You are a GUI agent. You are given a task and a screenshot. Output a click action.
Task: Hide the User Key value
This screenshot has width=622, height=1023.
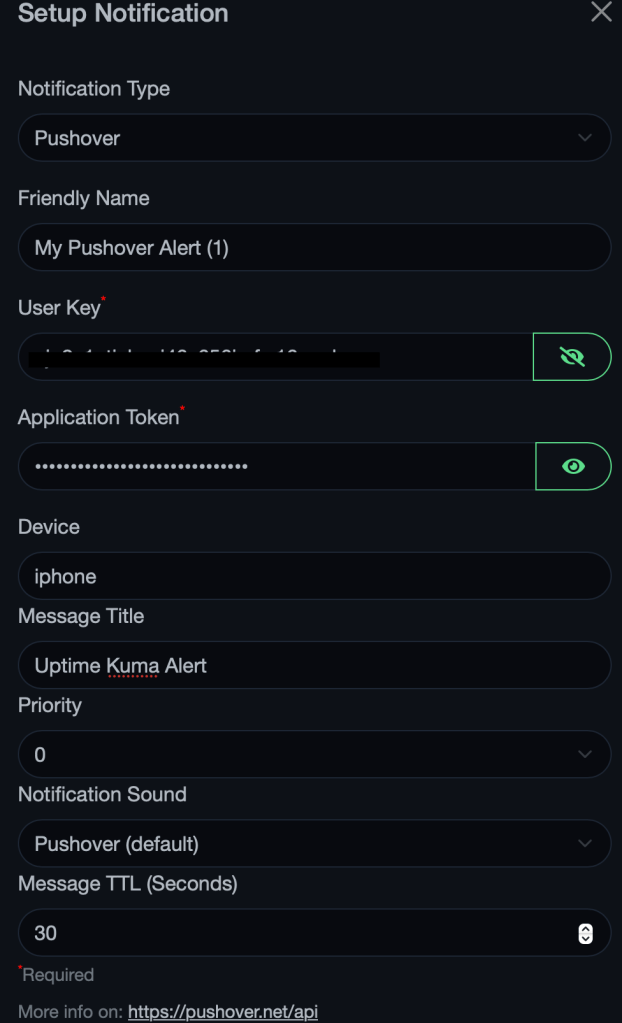(572, 357)
